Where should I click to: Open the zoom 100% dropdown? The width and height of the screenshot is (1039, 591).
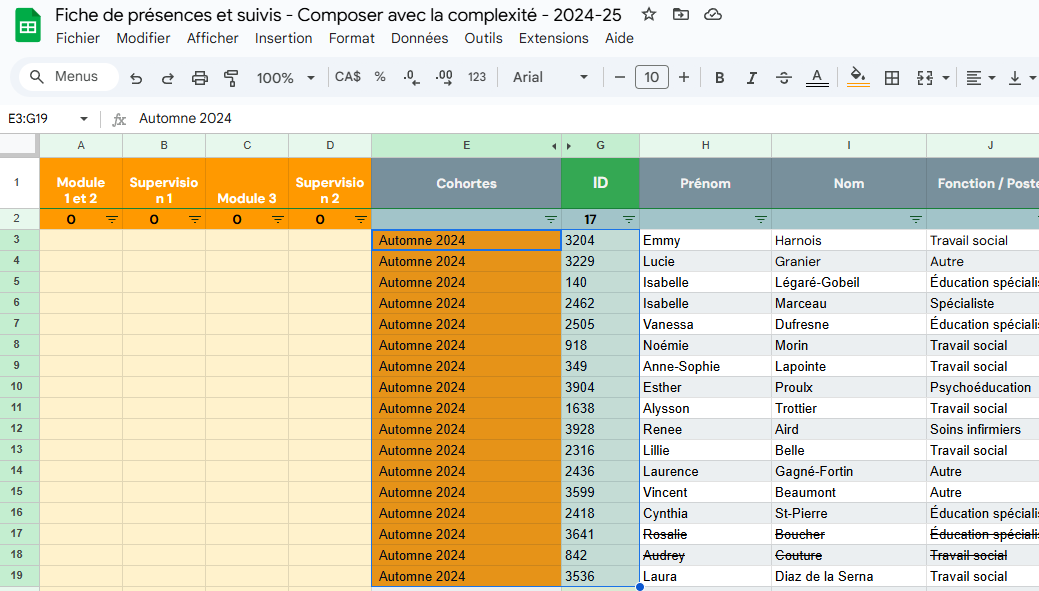pyautogui.click(x=285, y=78)
